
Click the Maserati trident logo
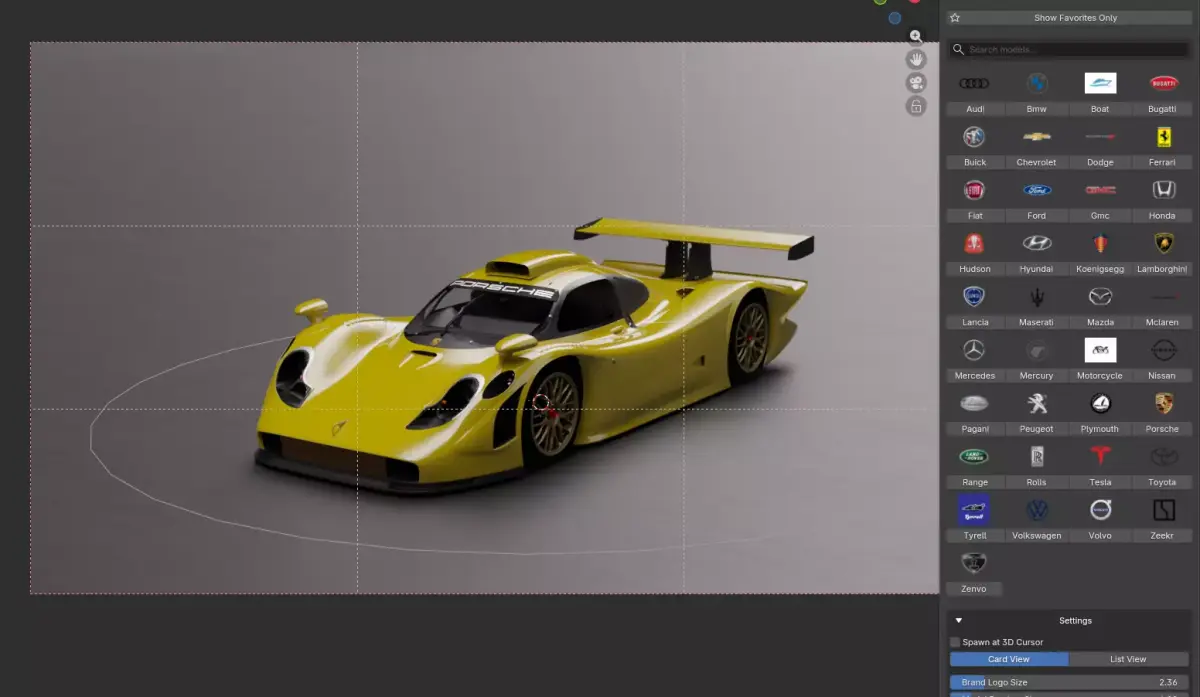pyautogui.click(x=1037, y=296)
